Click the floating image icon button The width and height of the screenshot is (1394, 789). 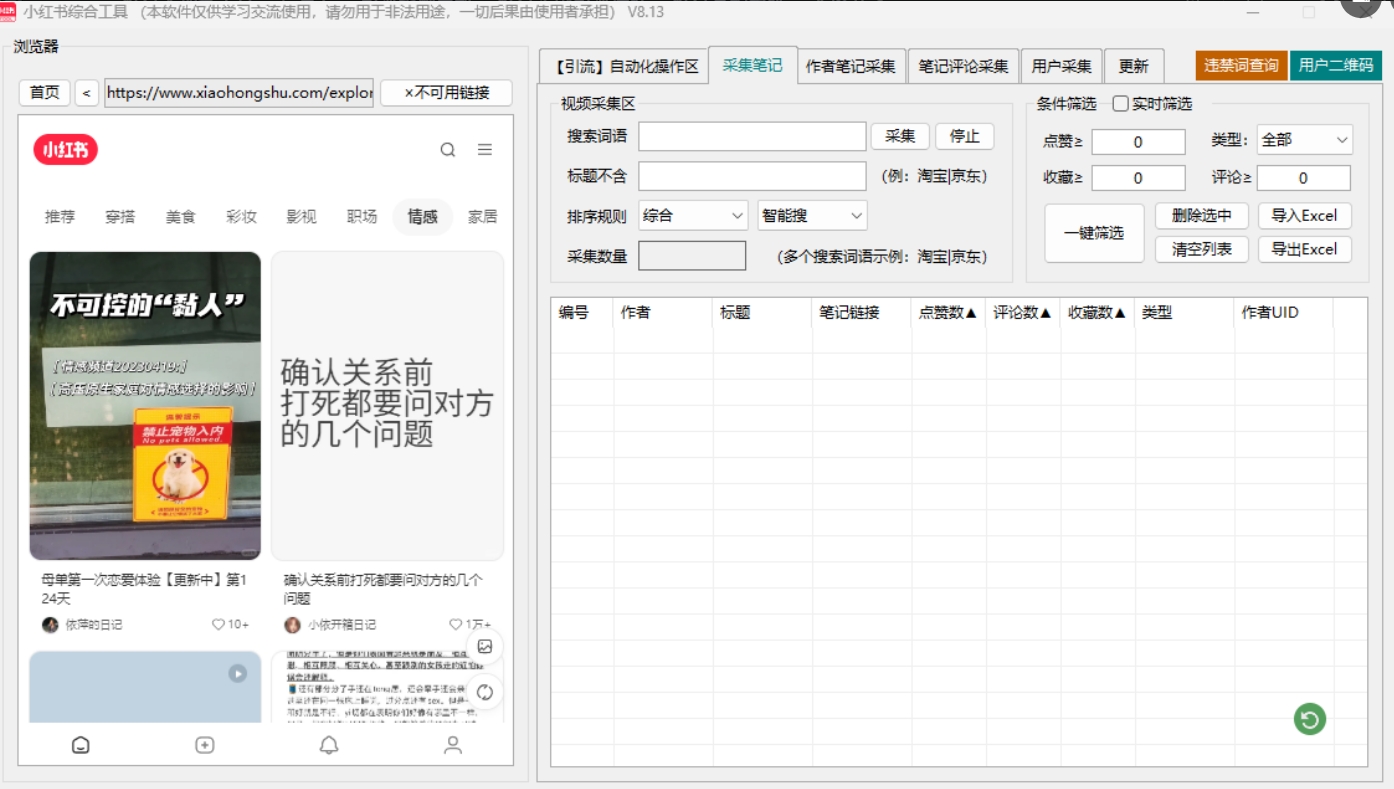[x=485, y=647]
